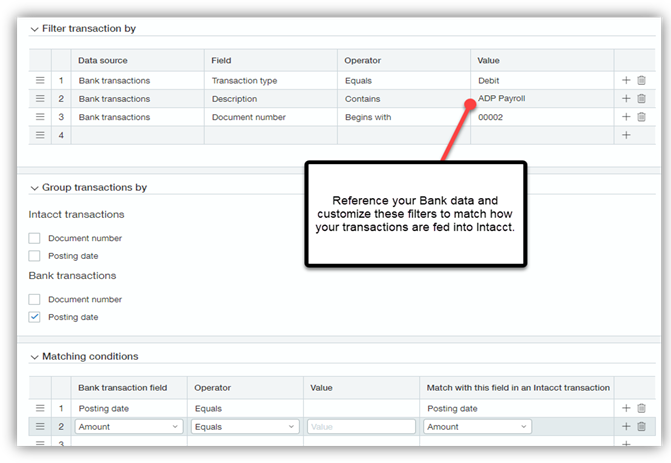
Task: Check Intacct transactions Posting date box
Action: click(x=34, y=256)
